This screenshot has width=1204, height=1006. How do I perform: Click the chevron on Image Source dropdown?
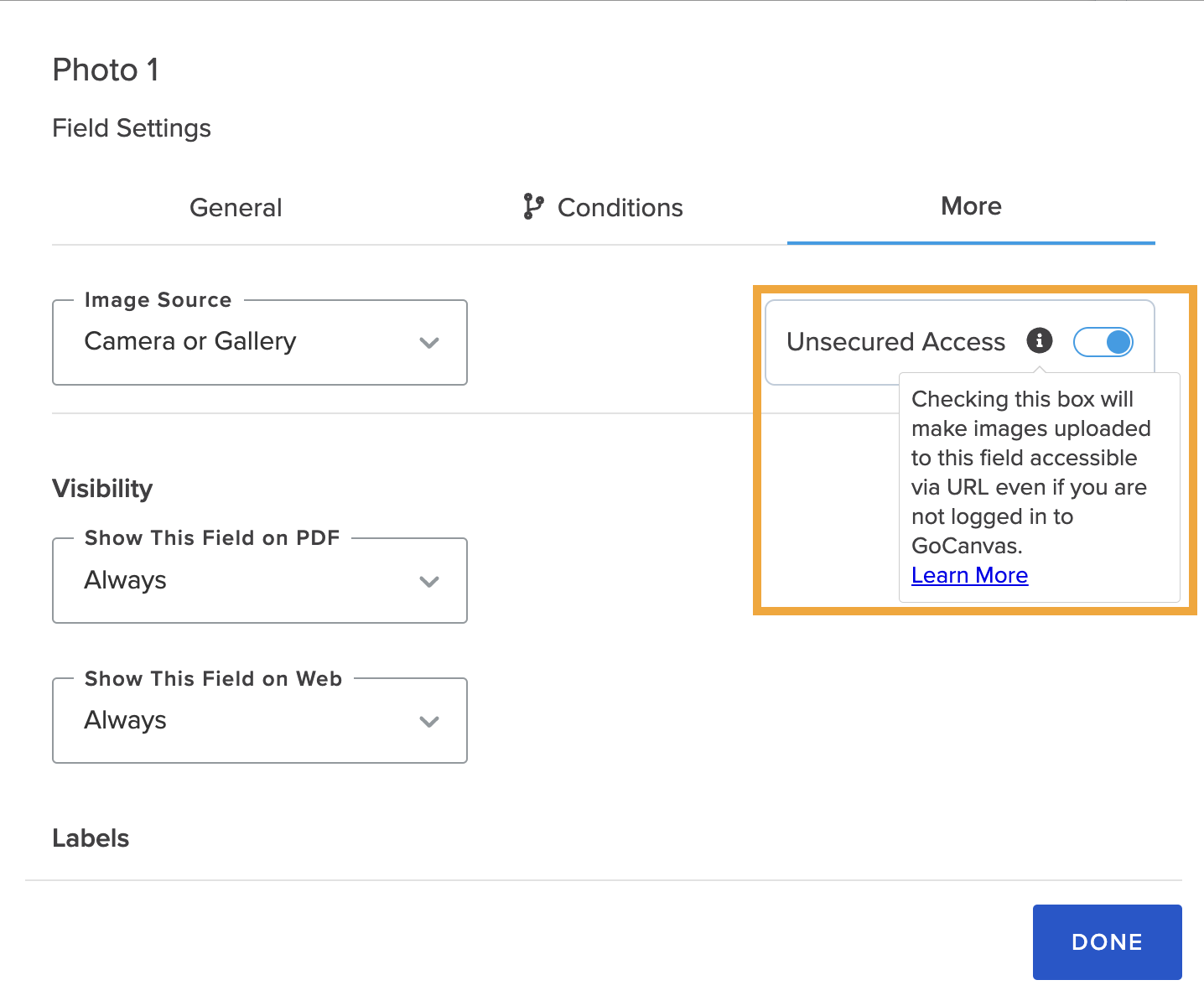point(429,343)
